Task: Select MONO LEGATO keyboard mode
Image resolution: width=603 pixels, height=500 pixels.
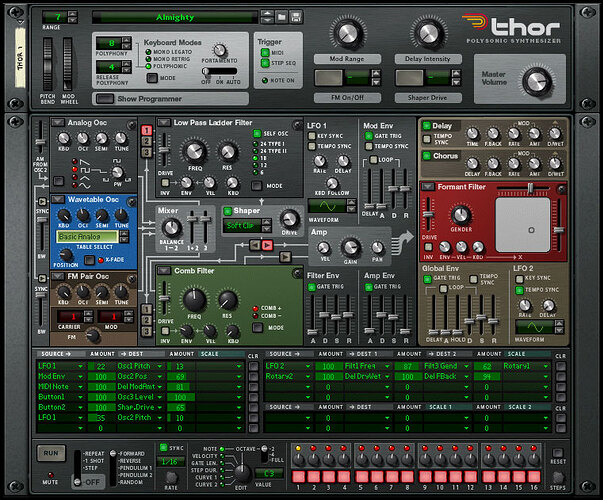Action: [148, 52]
